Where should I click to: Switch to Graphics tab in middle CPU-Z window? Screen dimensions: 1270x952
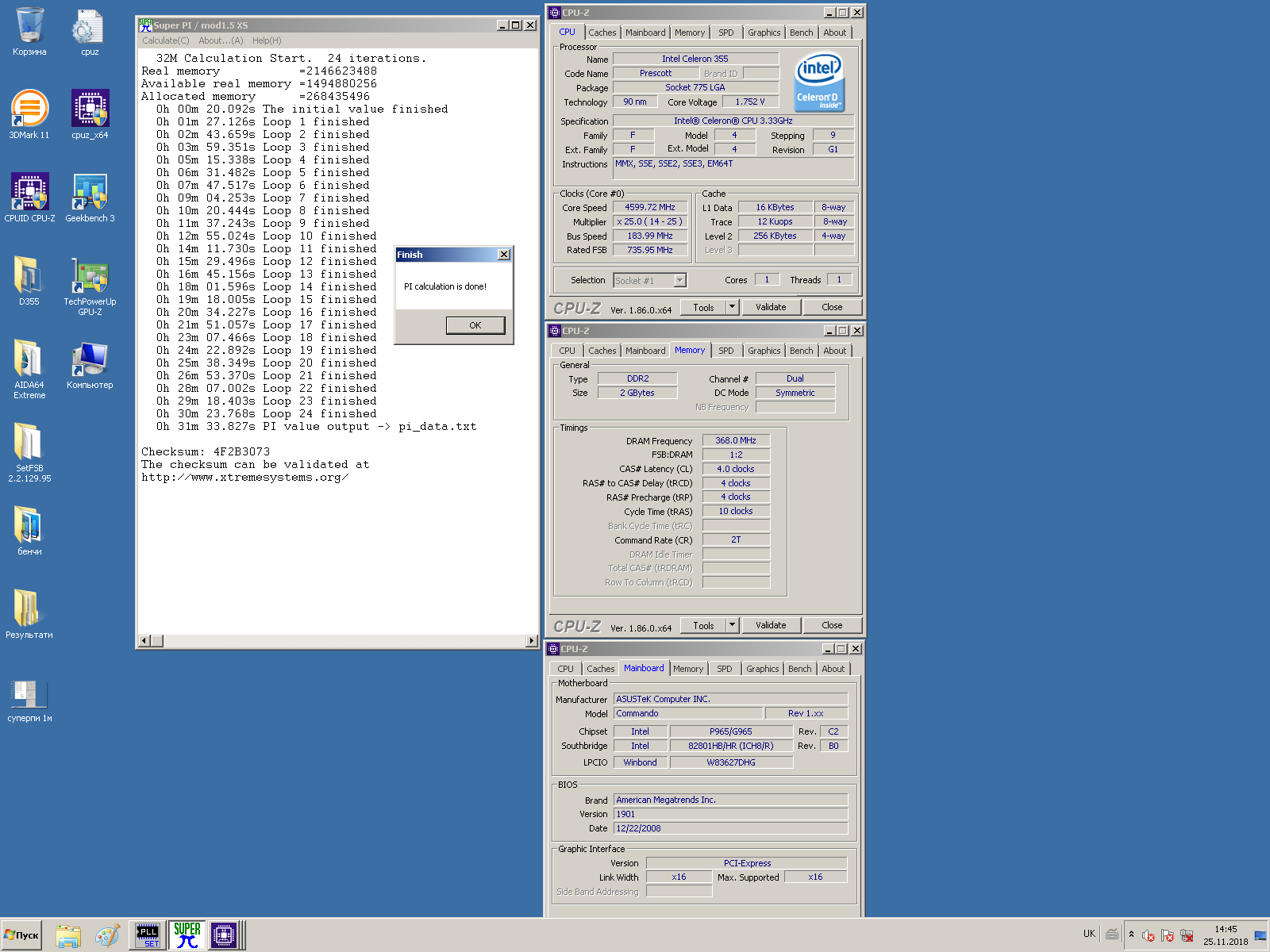coord(764,351)
